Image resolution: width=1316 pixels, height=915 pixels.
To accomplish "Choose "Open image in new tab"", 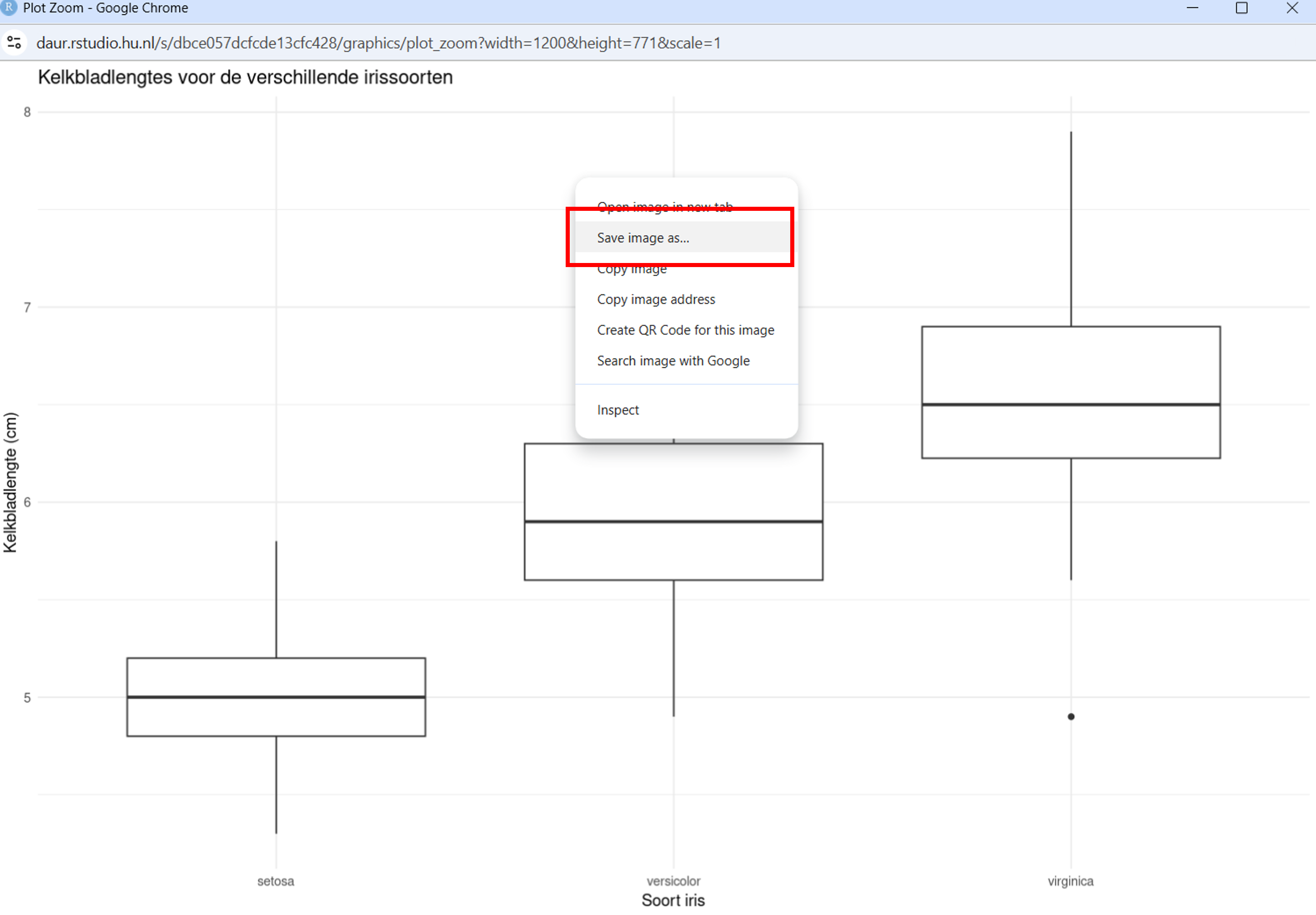I will 665,207.
